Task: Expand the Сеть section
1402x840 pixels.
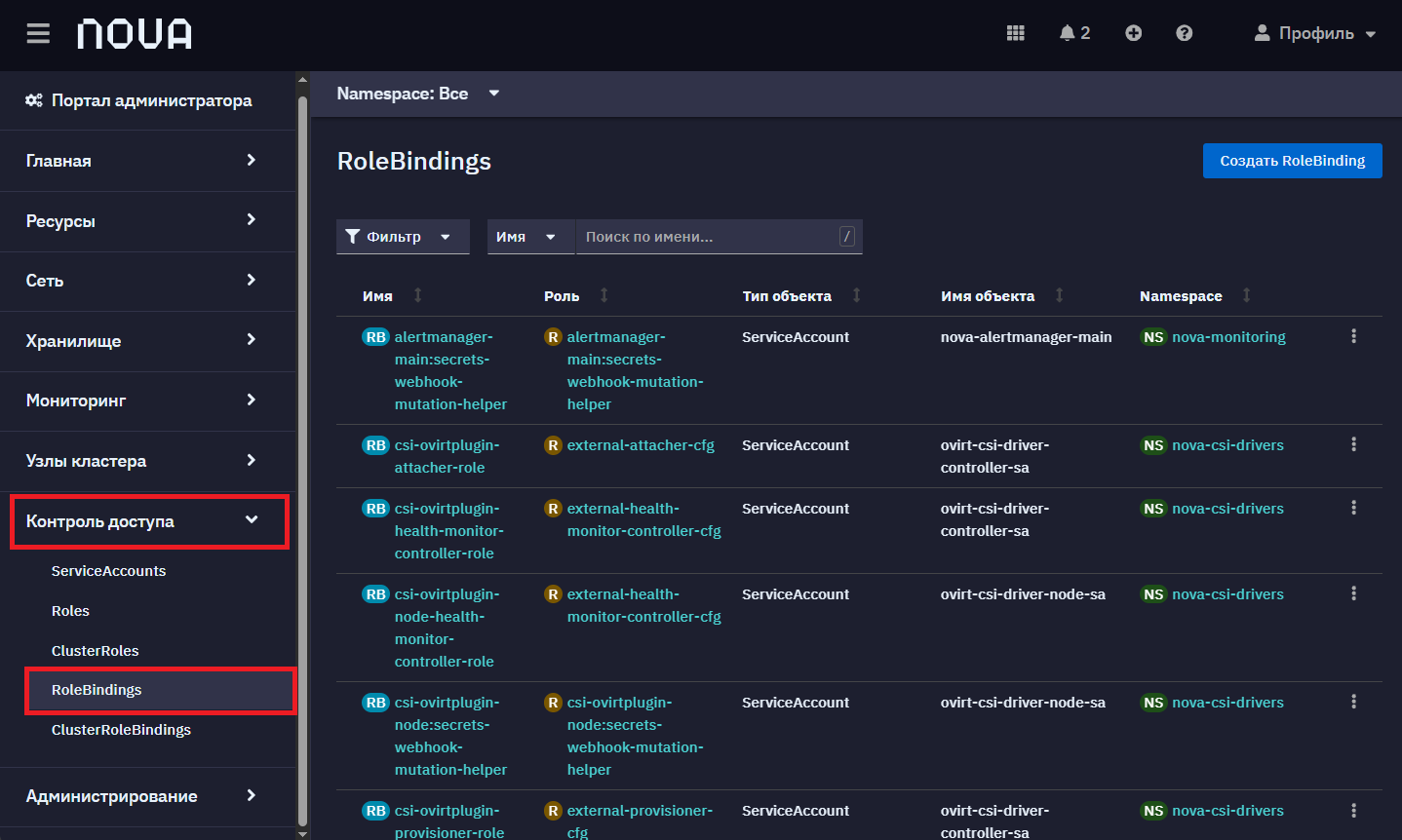Action: (148, 281)
